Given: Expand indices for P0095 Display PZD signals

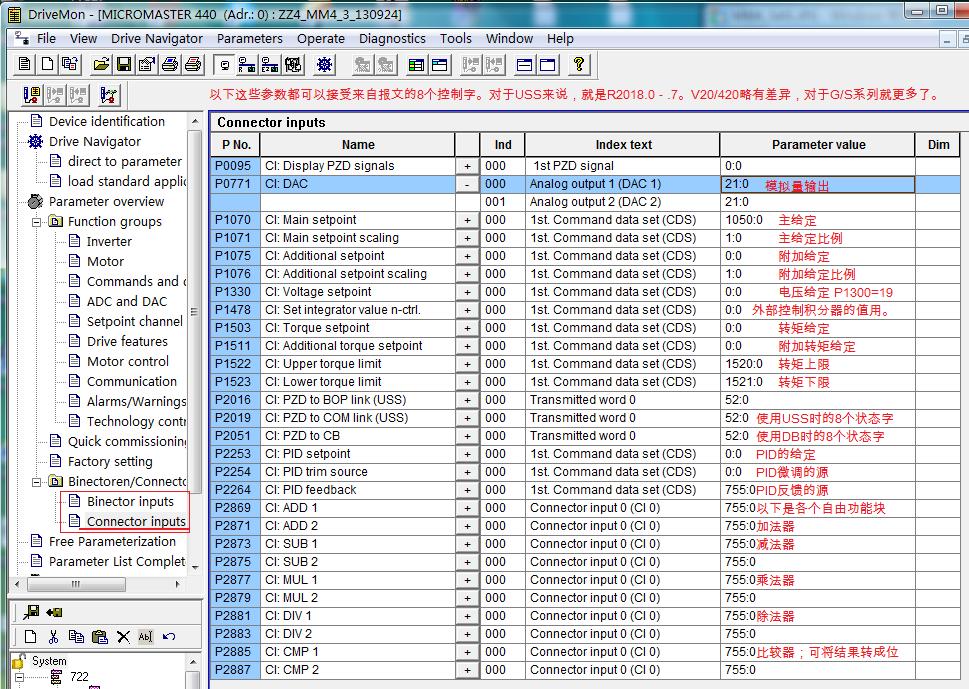Looking at the screenshot, I should 467,166.
